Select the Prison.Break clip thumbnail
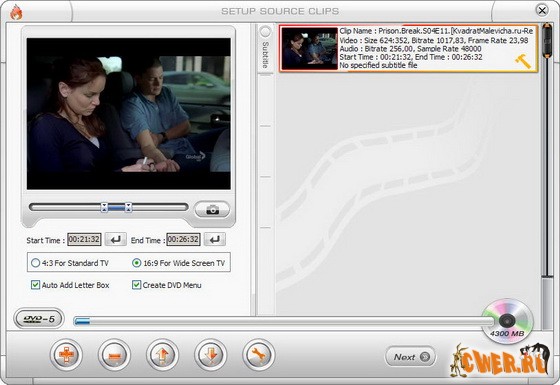 click(309, 48)
